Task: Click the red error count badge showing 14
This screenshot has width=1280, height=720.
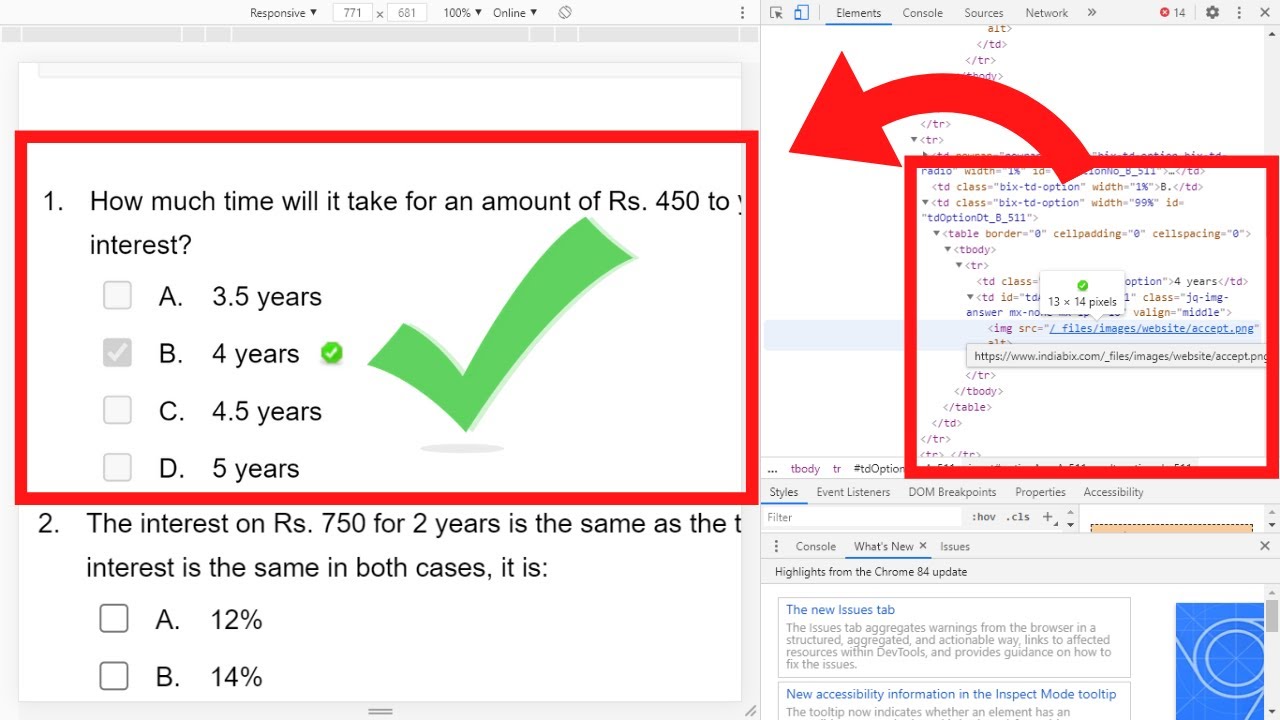Action: click(x=1172, y=13)
